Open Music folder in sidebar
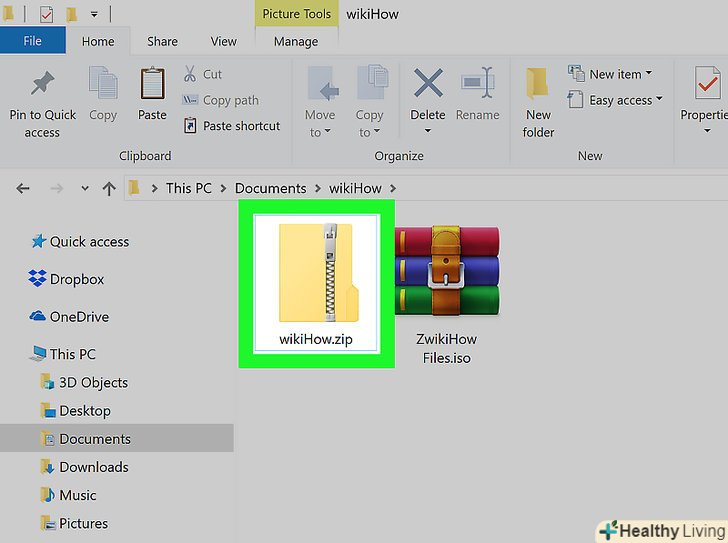 pos(68,495)
